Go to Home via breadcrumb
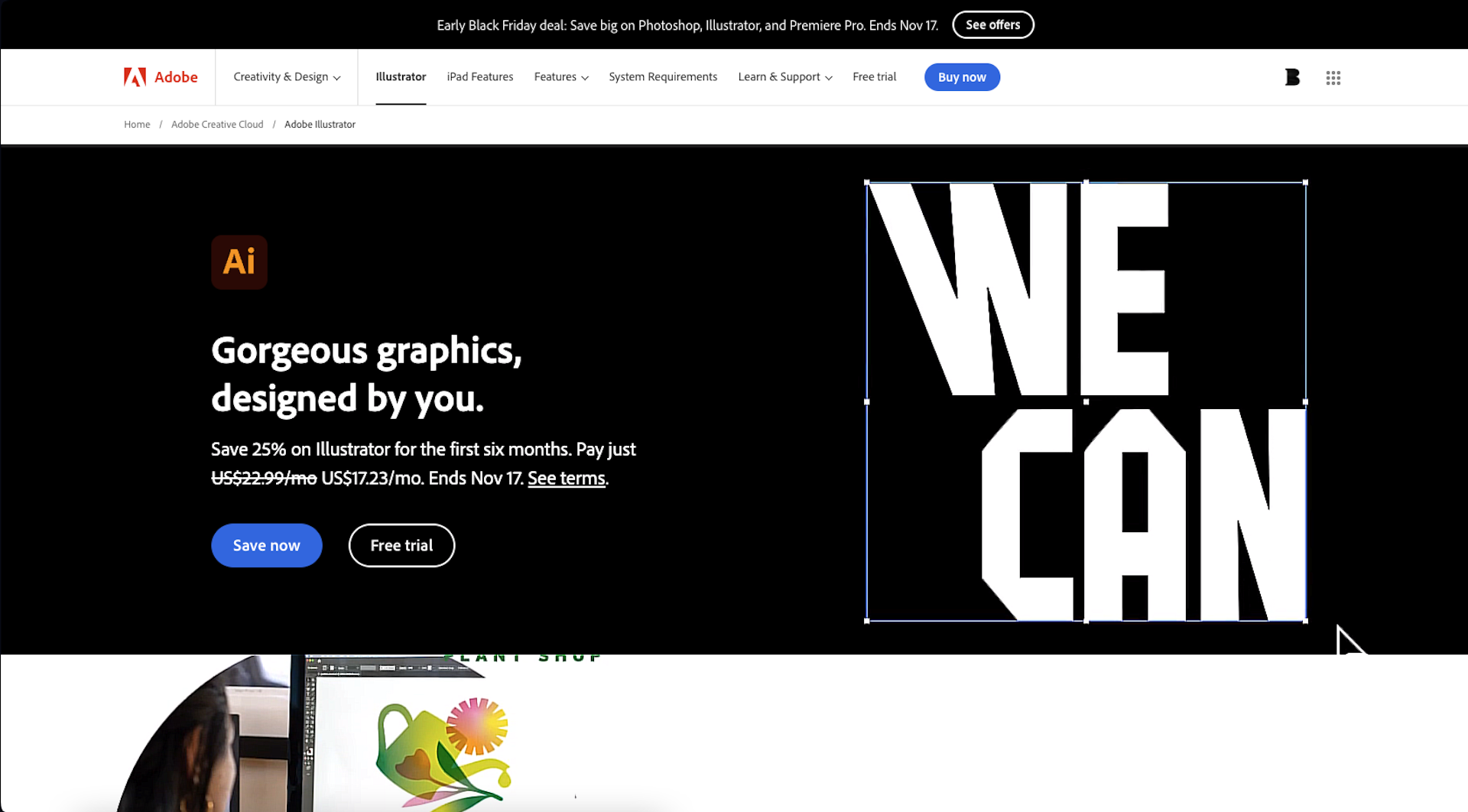The height and width of the screenshot is (812, 1468). pyautogui.click(x=137, y=125)
